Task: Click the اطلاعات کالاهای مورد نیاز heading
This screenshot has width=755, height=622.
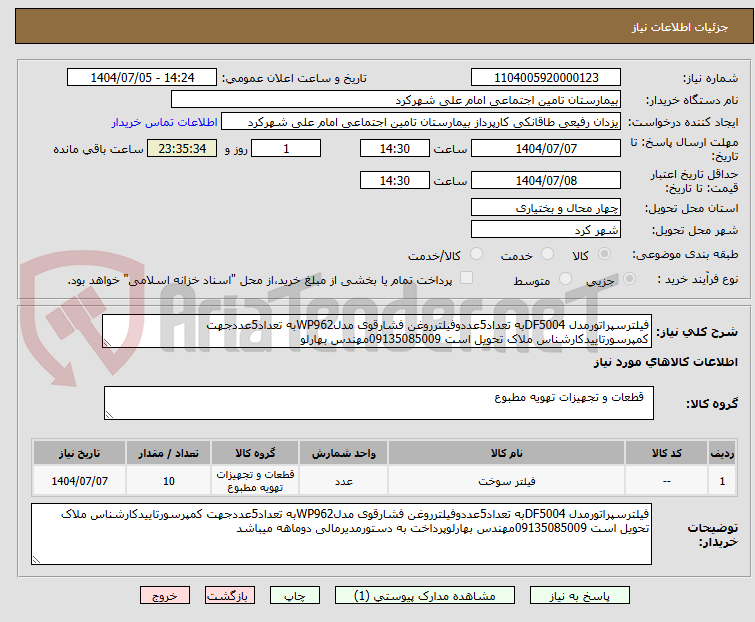Action: pos(665,362)
